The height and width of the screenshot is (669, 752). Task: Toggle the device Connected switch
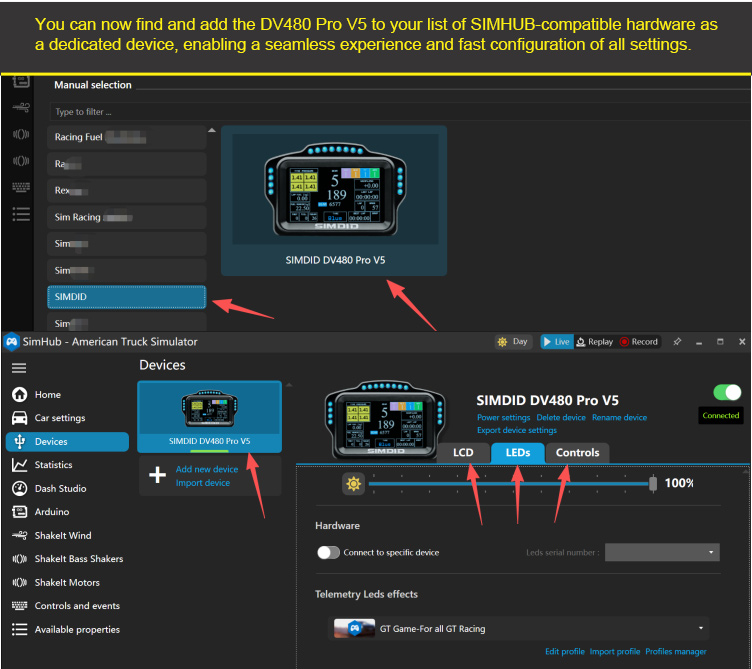727,392
